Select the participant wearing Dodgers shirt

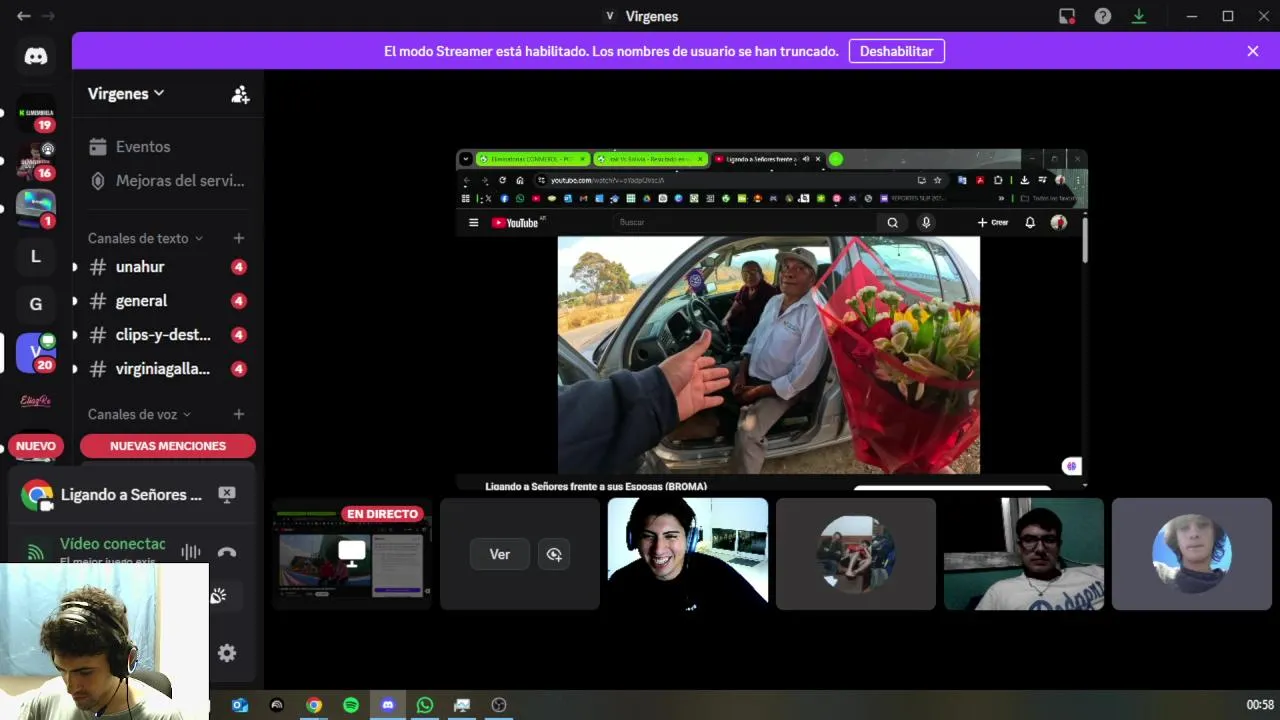pyautogui.click(x=1024, y=554)
